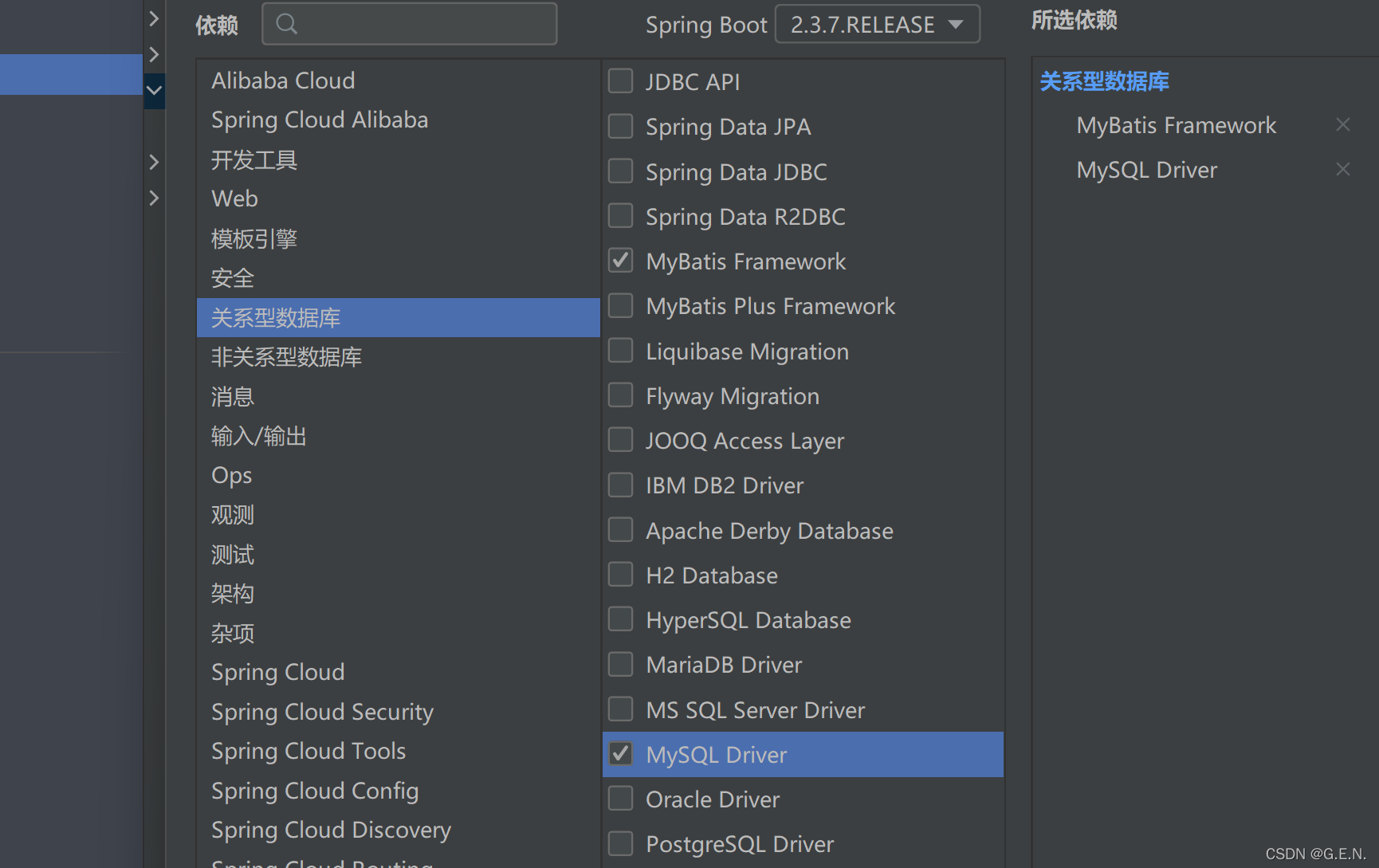The image size is (1379, 868).
Task: Select the 测试 category
Action: 398,554
